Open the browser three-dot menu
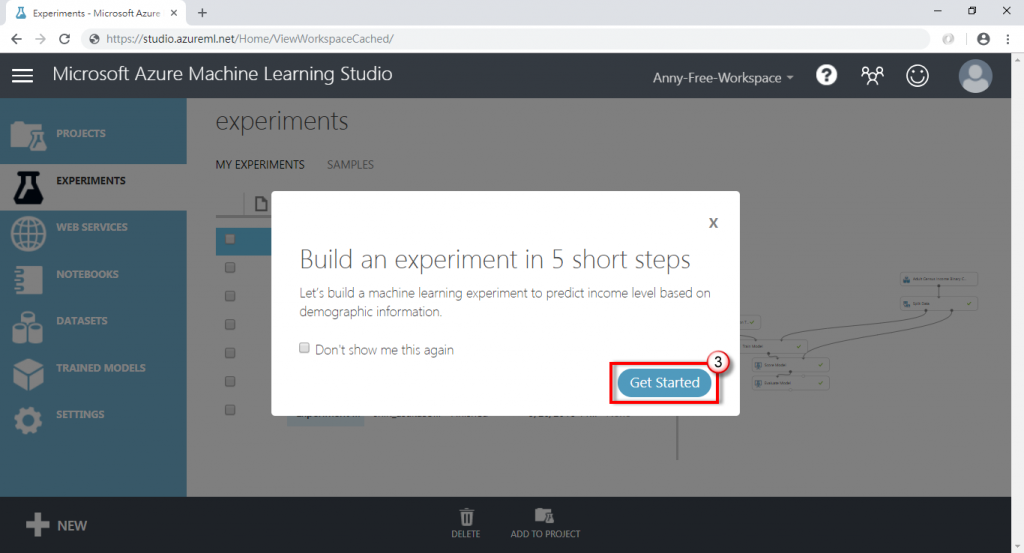The image size is (1024, 553). (x=1008, y=39)
